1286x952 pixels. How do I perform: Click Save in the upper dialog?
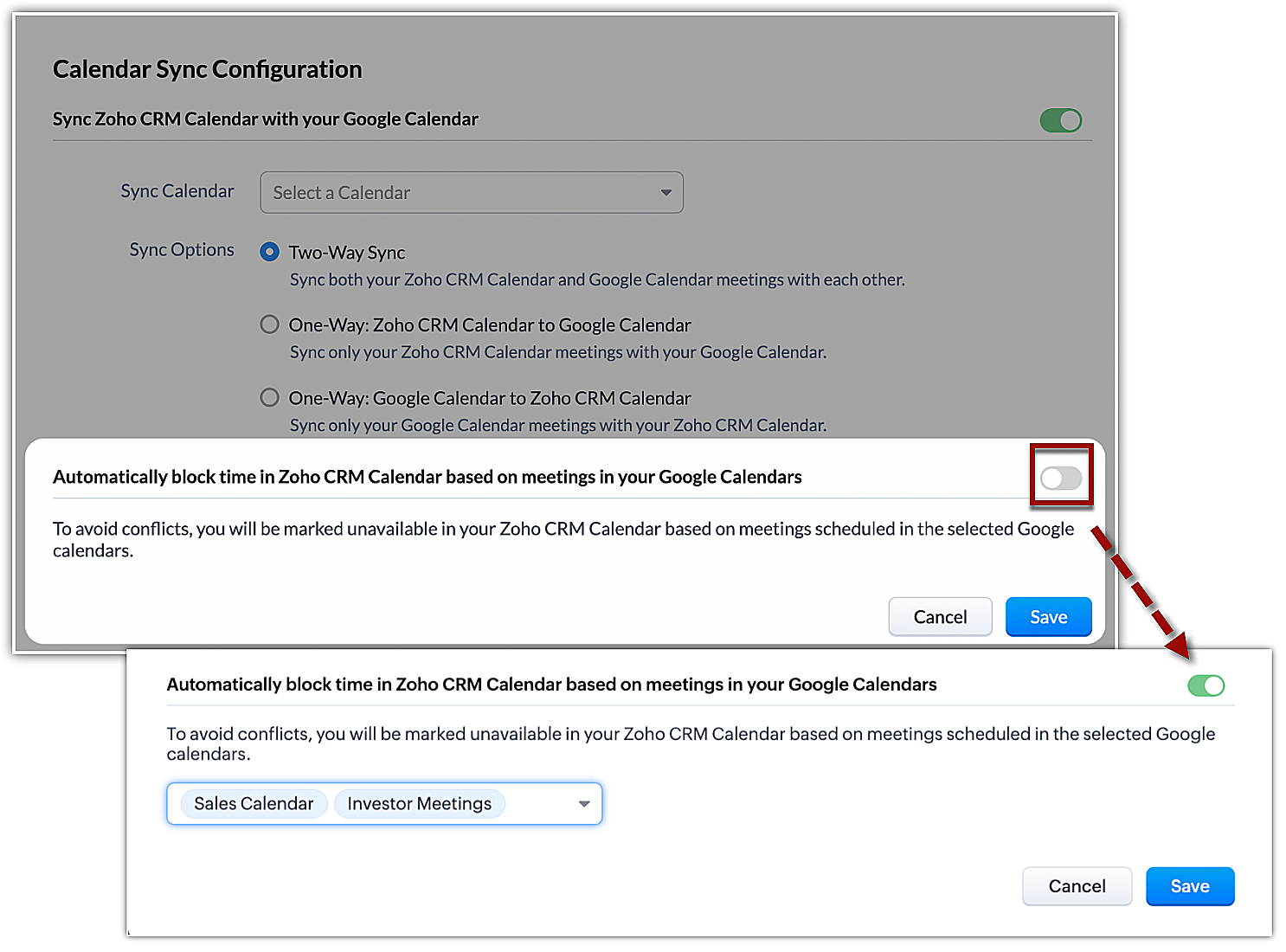point(1048,617)
